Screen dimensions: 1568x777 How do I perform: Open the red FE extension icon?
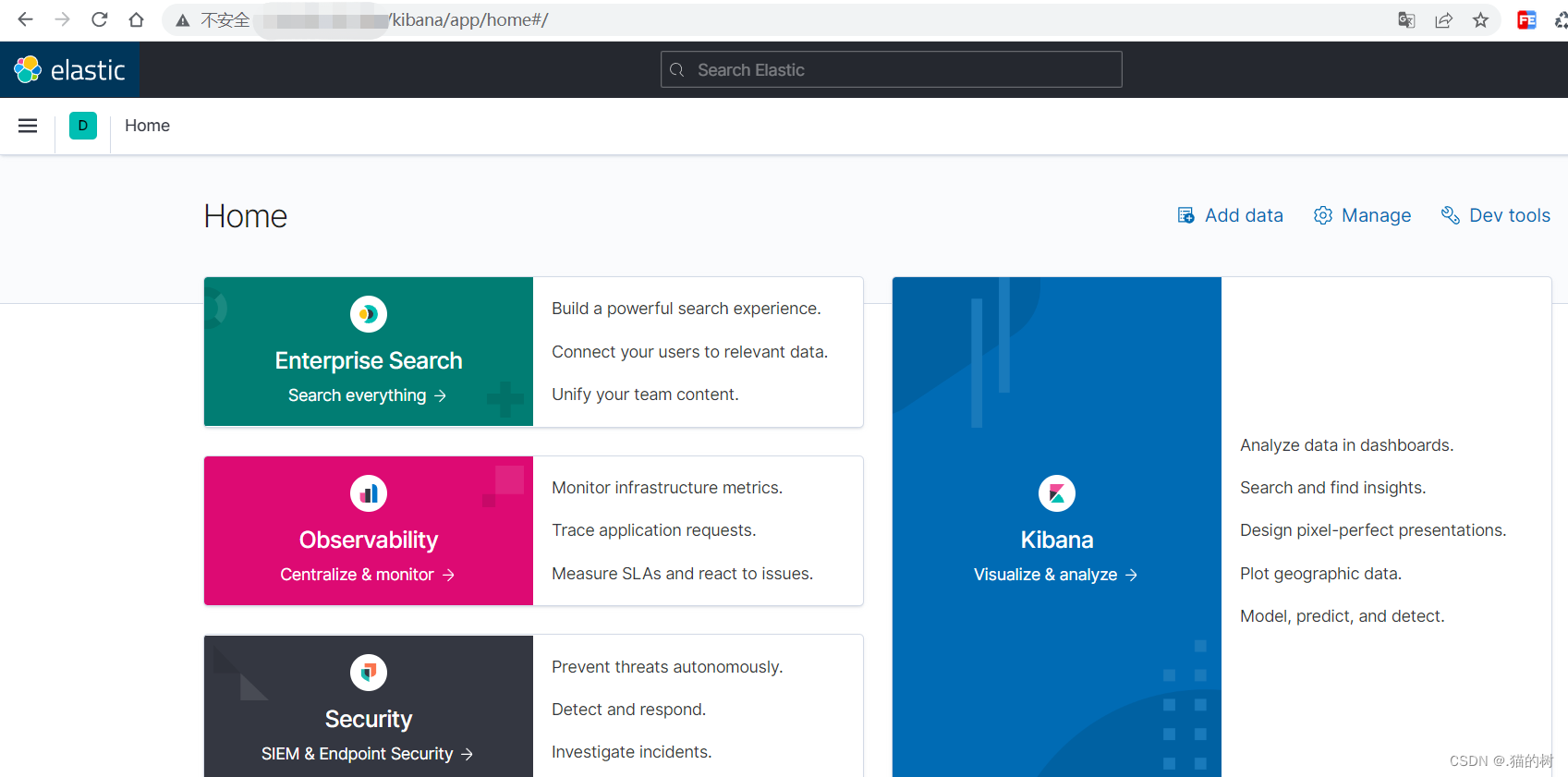click(x=1526, y=20)
